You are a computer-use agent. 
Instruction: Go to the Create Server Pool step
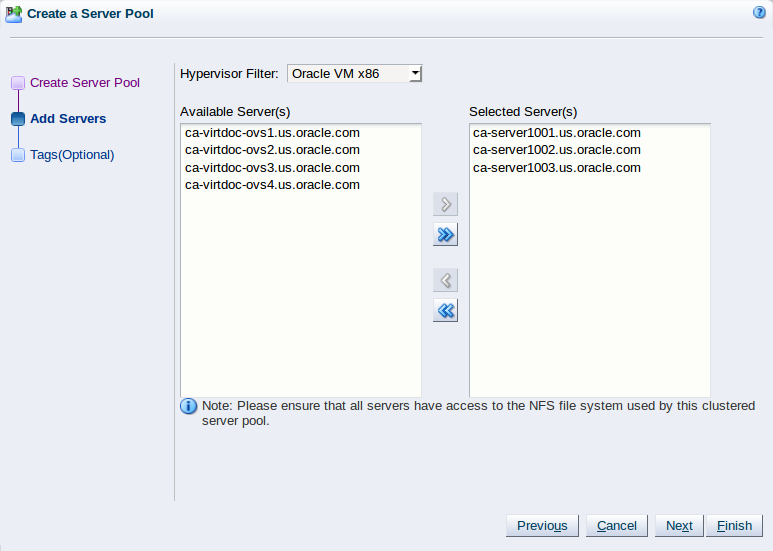(85, 83)
